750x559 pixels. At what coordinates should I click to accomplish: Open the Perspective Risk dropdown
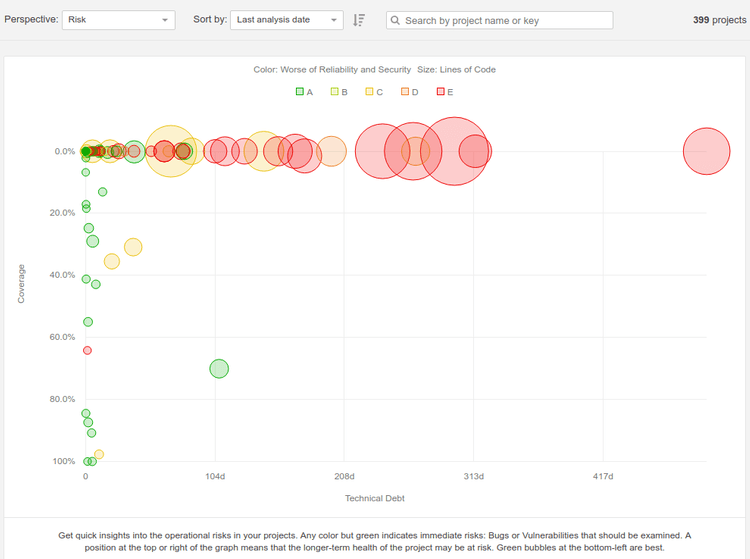[x=119, y=20]
